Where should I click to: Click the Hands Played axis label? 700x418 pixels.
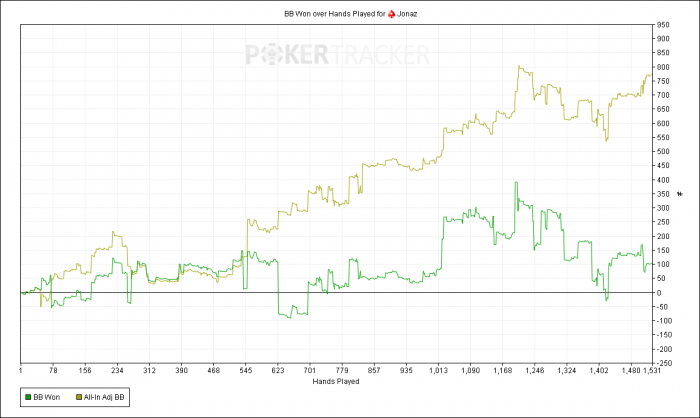coord(336,381)
